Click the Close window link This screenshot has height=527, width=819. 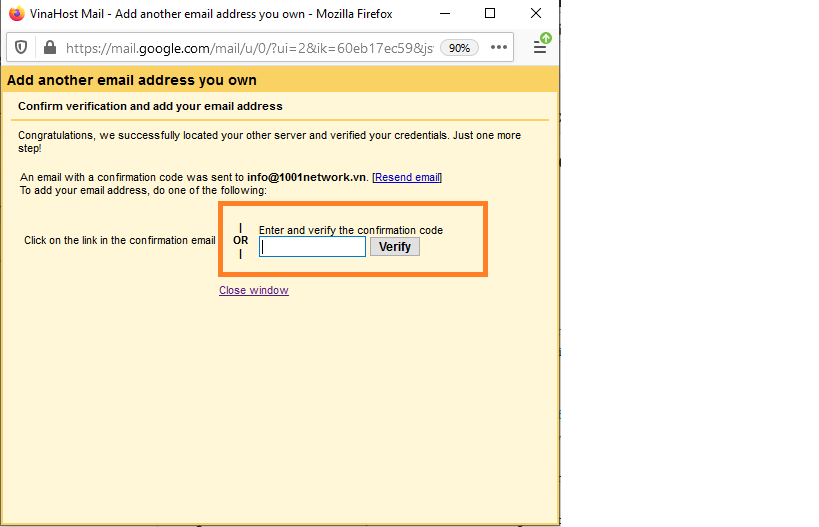[254, 290]
